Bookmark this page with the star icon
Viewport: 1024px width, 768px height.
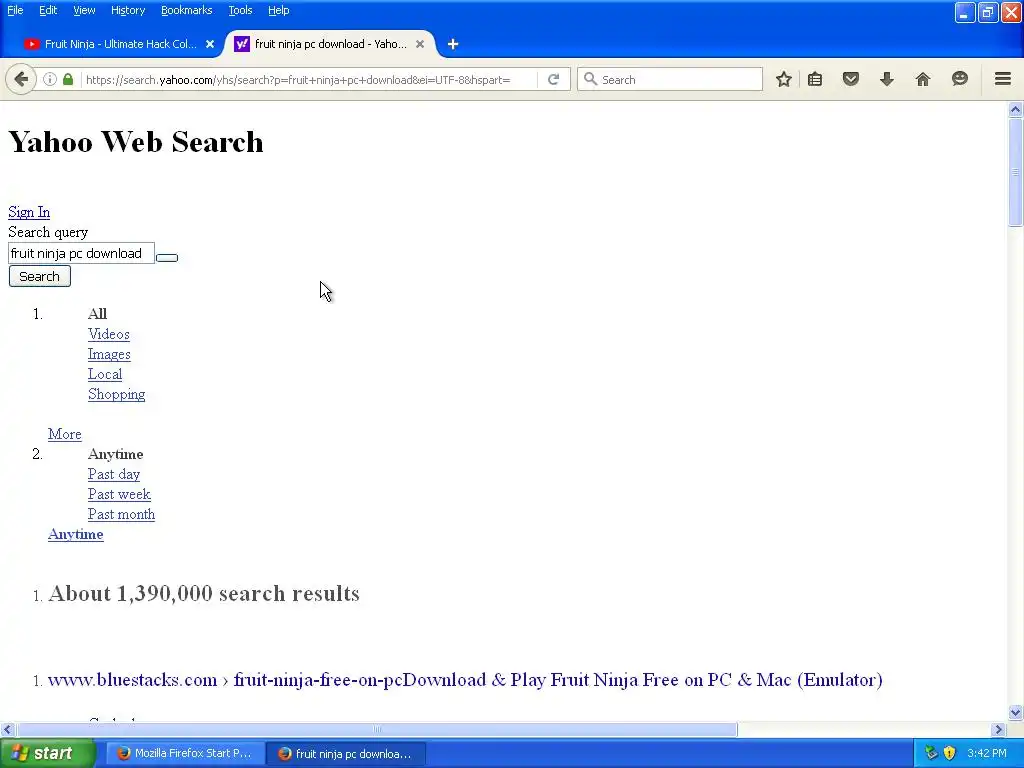pyautogui.click(x=784, y=80)
